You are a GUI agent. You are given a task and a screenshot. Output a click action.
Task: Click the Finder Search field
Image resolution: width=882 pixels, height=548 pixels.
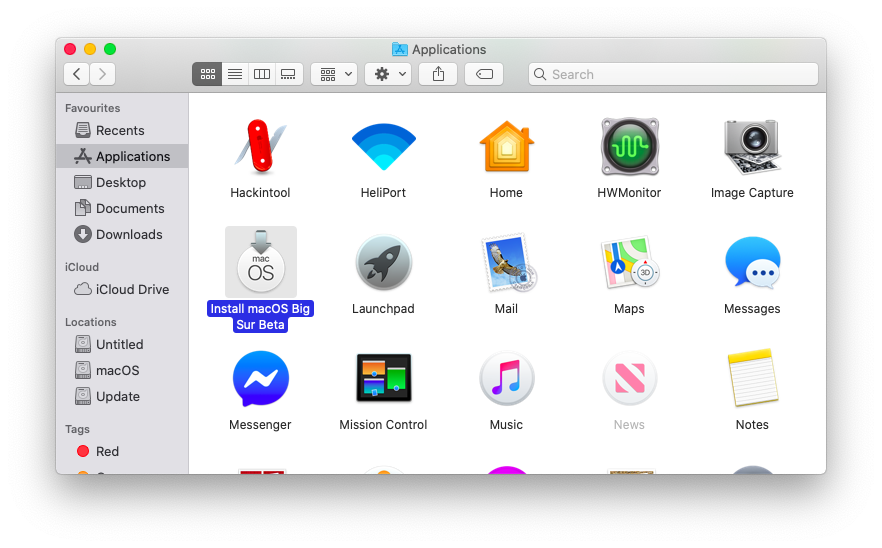pos(673,74)
